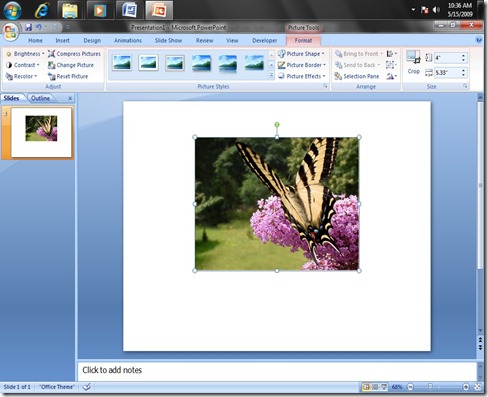Image resolution: width=488 pixels, height=397 pixels.
Task: Decrease shape width with the down stepper
Action: point(463,75)
